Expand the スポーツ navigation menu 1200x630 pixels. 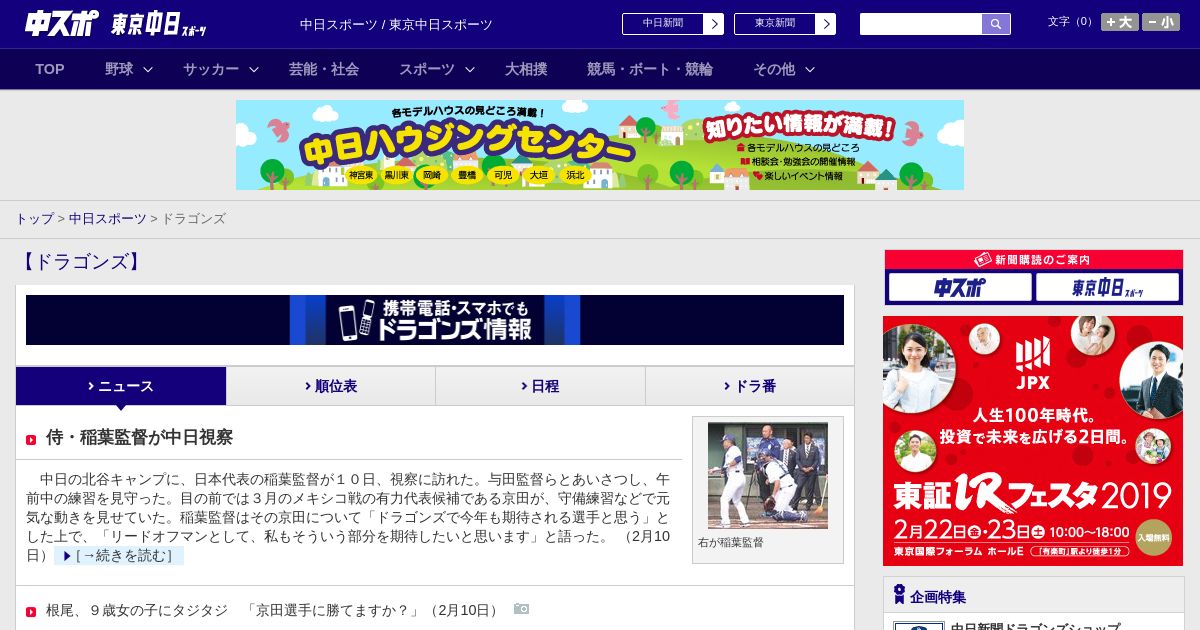pos(437,69)
